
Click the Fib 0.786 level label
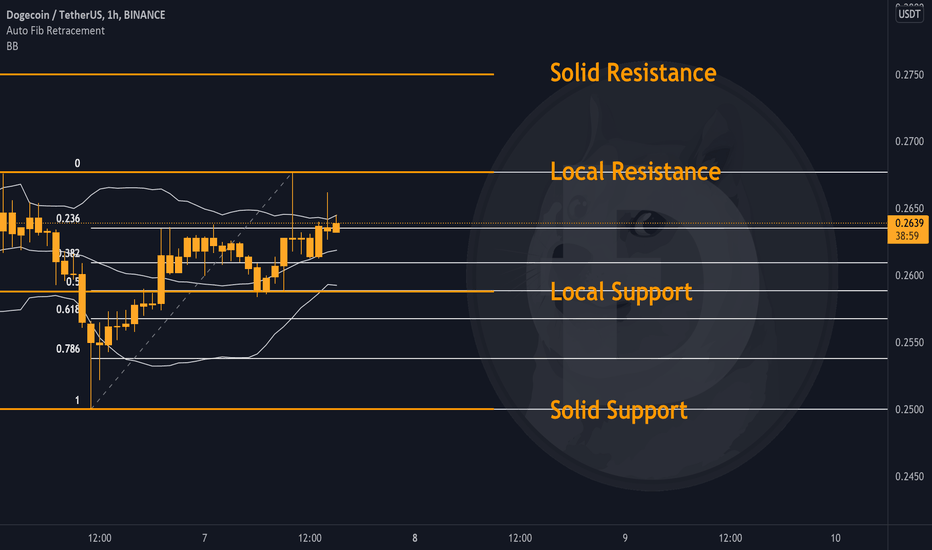coord(68,349)
